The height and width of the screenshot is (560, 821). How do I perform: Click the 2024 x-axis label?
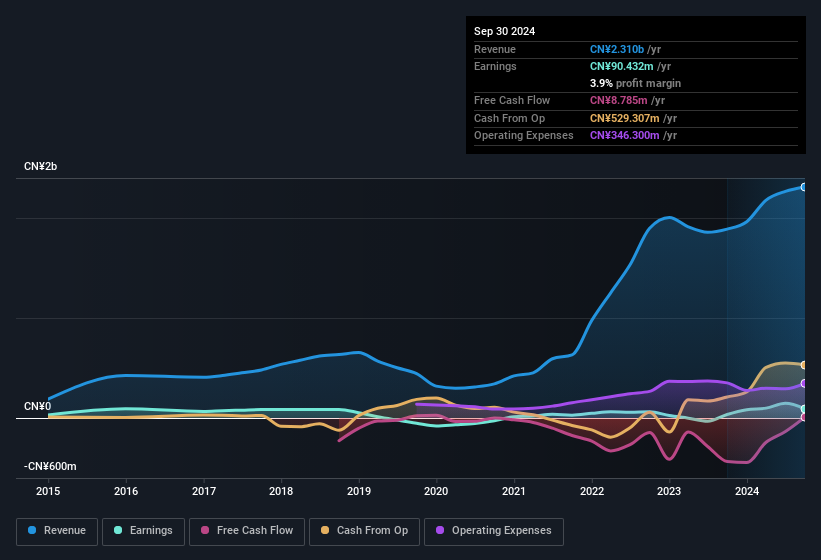click(x=747, y=491)
